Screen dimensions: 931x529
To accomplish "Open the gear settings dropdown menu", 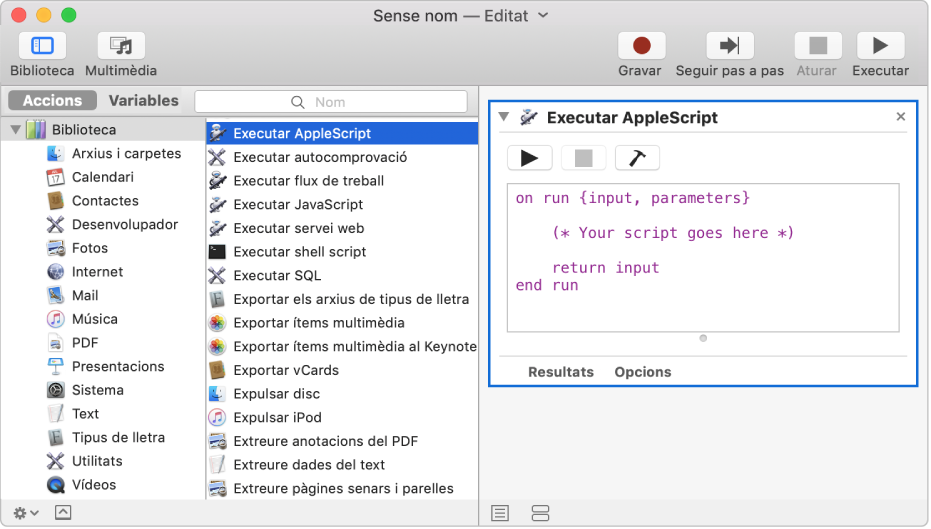I will pos(27,512).
